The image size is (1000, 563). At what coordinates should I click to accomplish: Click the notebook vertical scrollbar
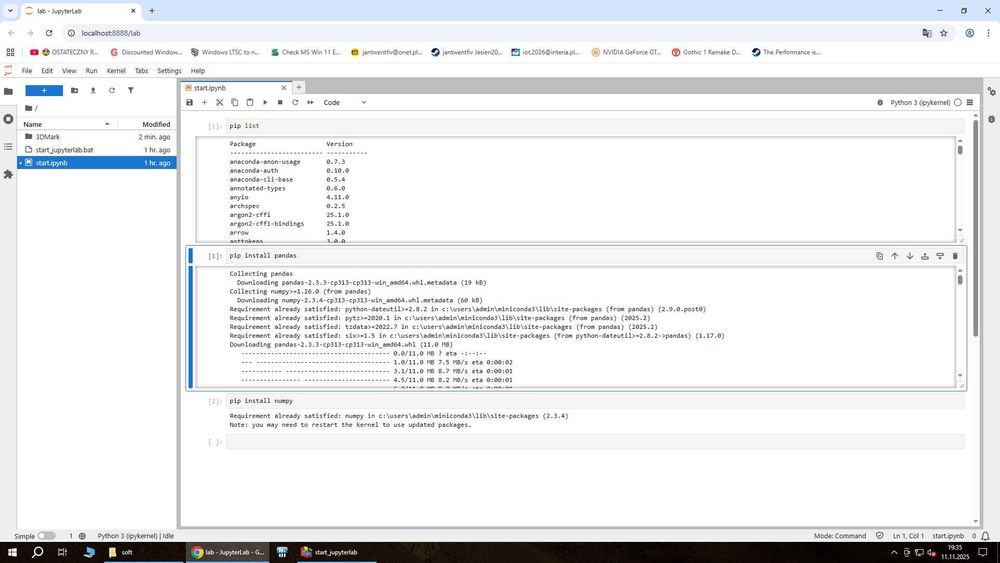click(975, 227)
